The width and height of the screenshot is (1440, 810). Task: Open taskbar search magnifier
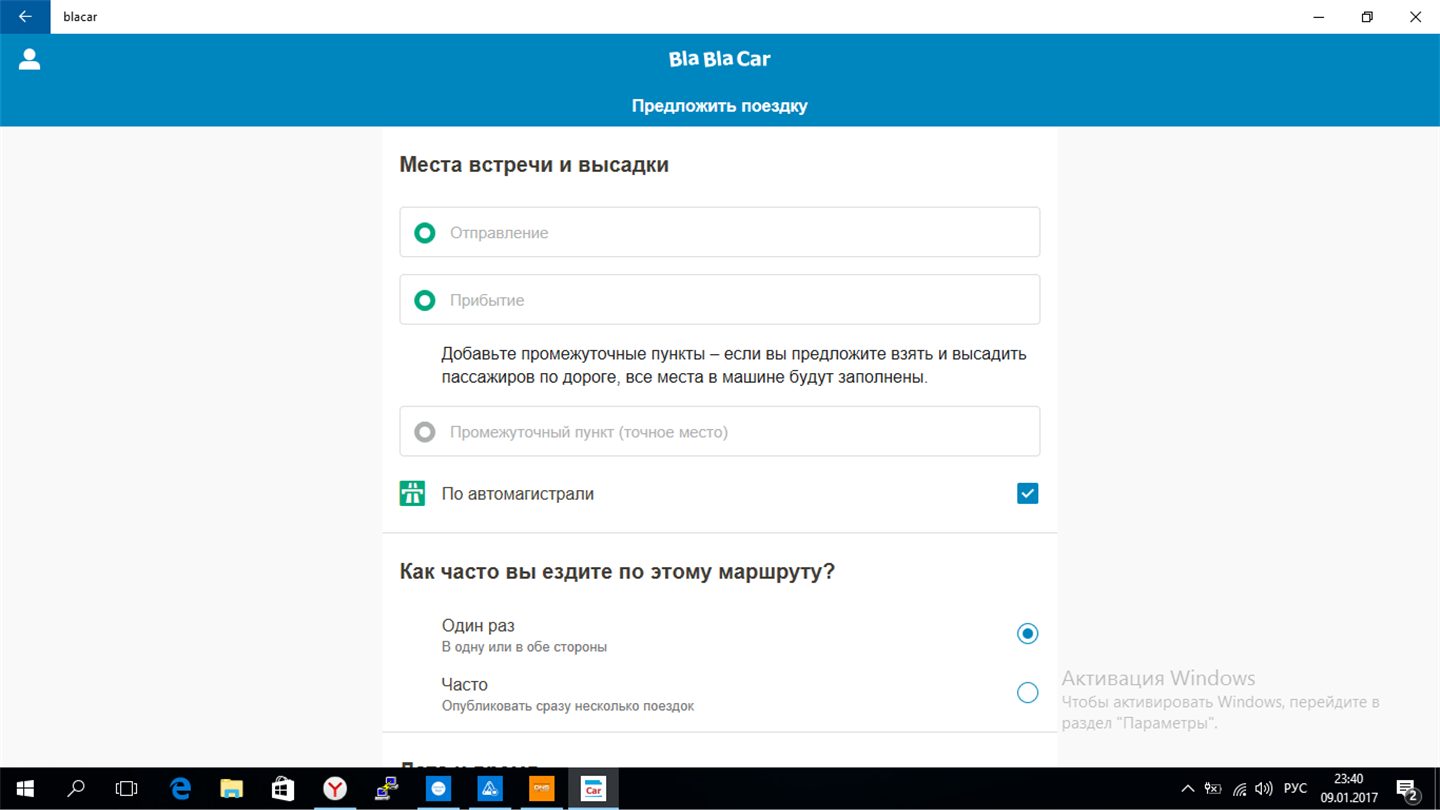point(76,789)
